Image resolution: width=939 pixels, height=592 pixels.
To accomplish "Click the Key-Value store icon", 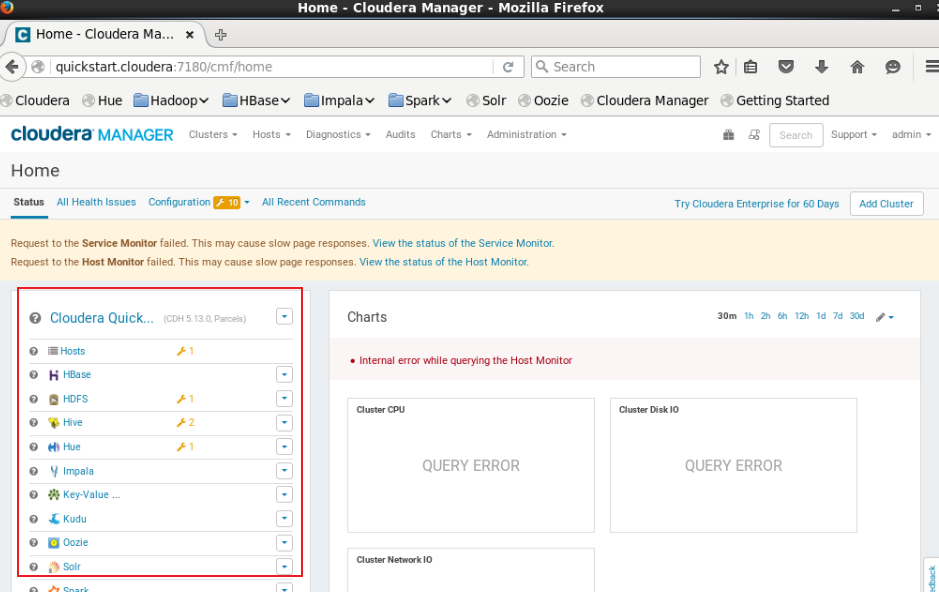I will [53, 494].
